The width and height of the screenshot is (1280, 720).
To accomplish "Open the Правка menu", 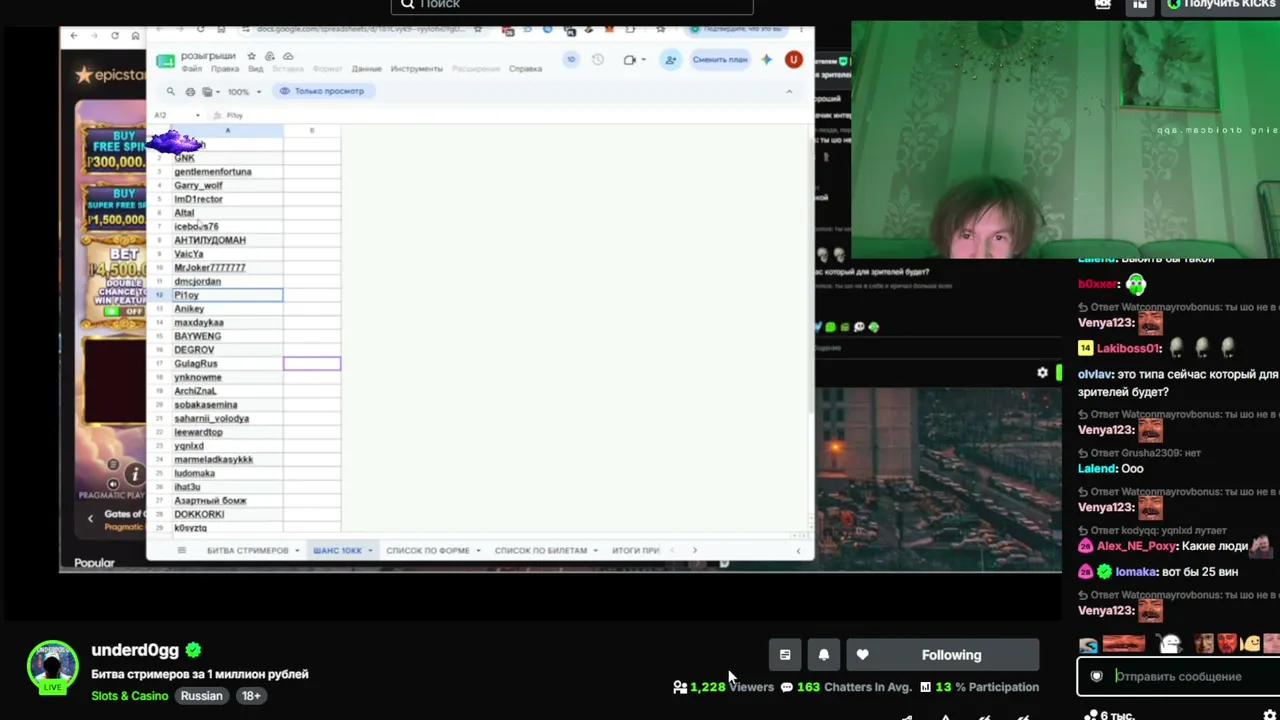I will pos(225,69).
